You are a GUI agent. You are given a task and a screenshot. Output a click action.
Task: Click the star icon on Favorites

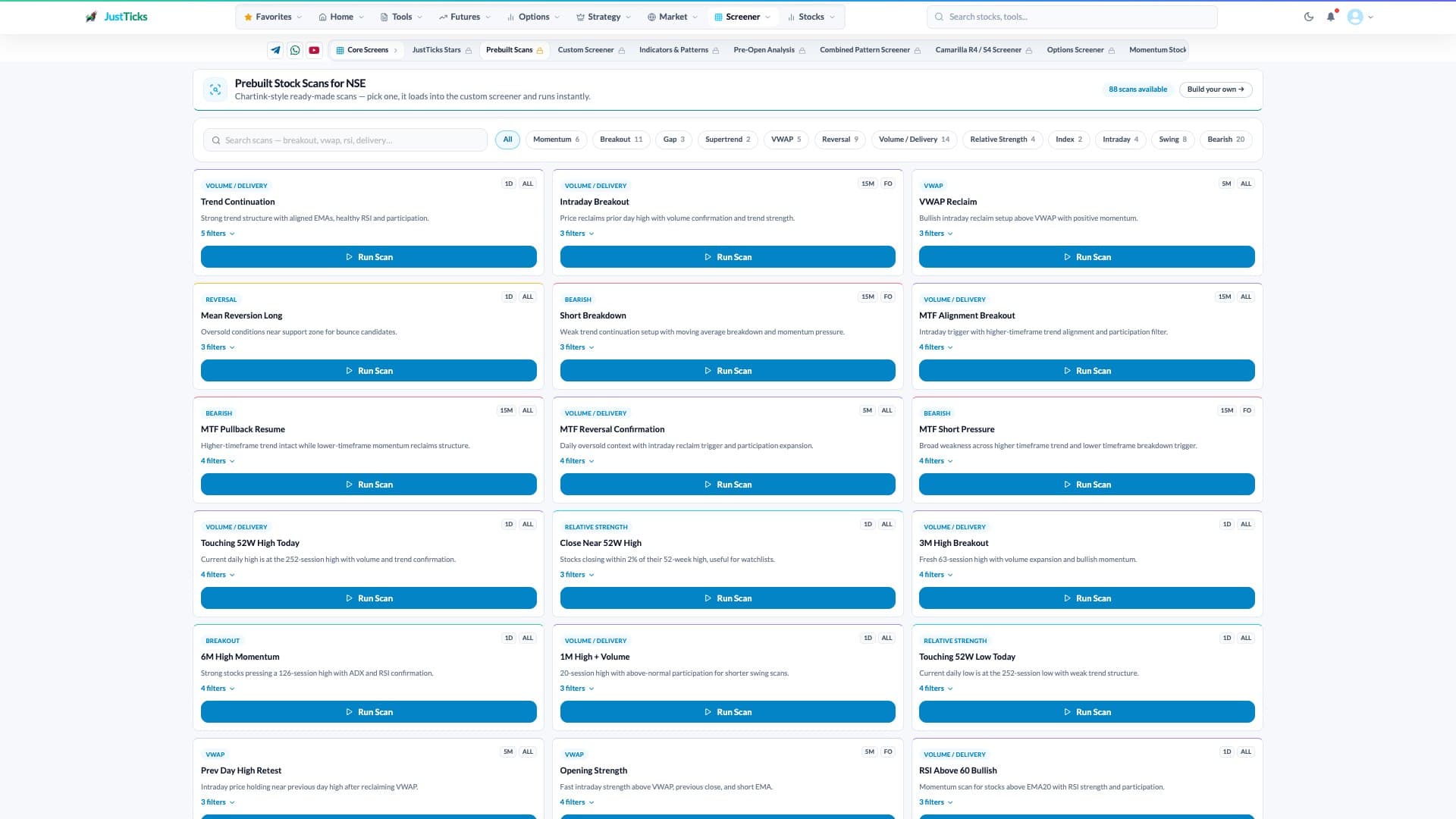[x=248, y=17]
